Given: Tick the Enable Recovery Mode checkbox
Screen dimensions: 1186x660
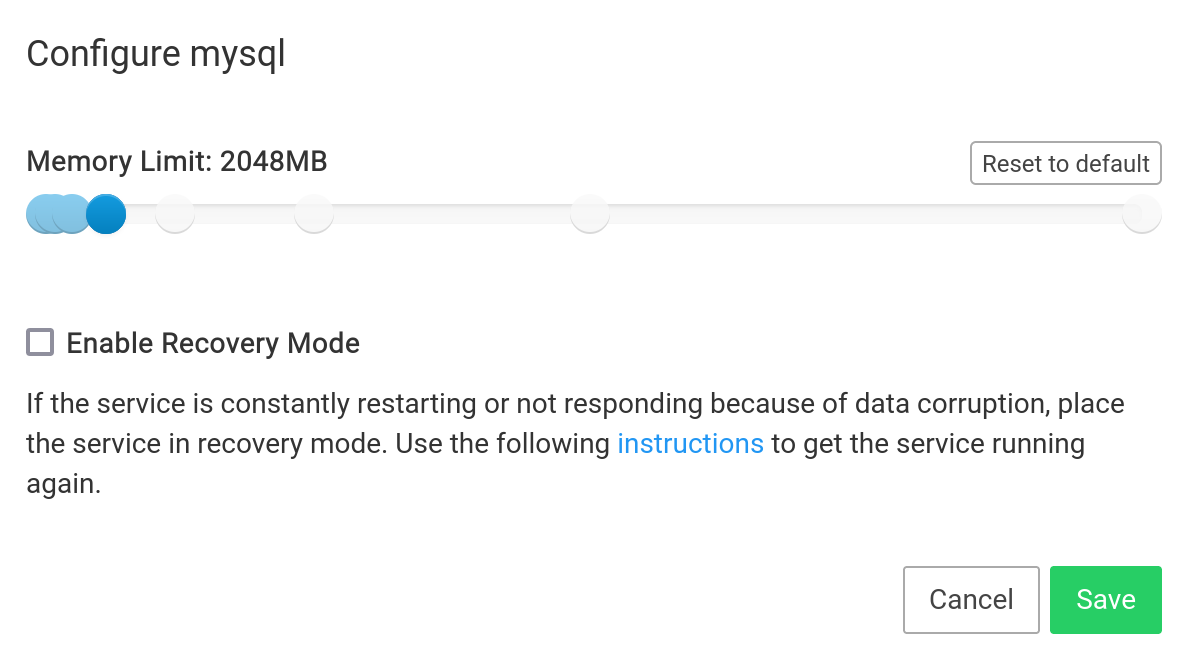Looking at the screenshot, I should coord(40,343).
